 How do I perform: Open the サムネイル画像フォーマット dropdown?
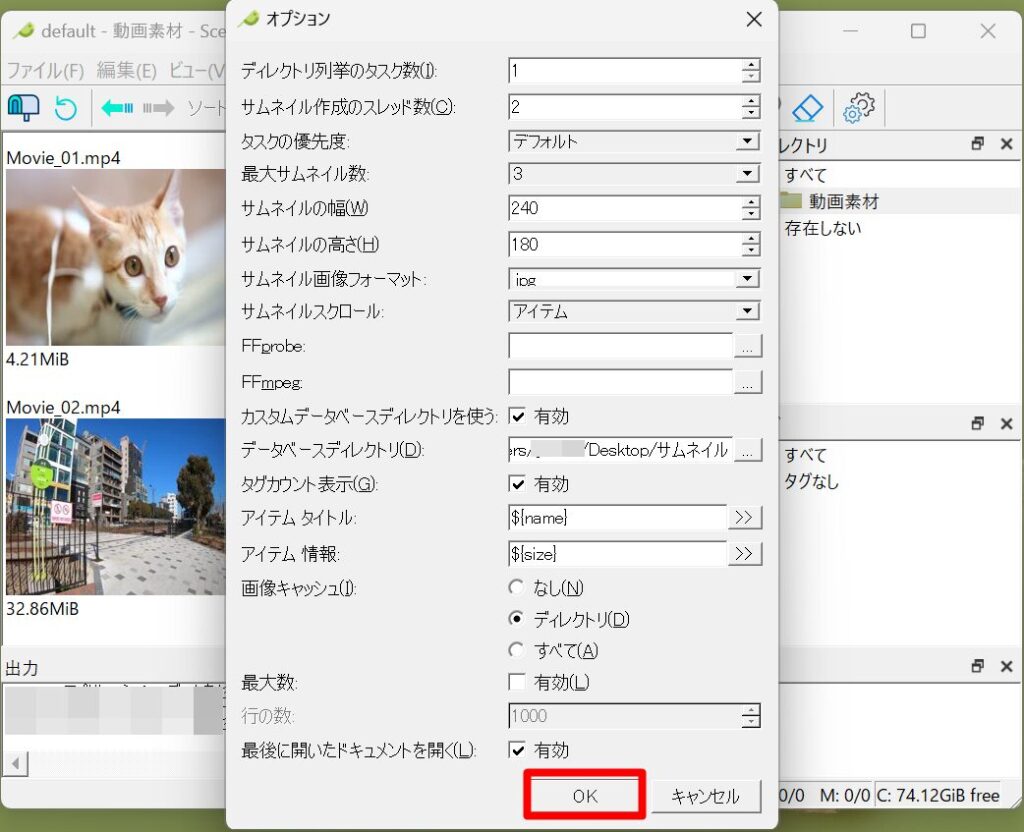coord(746,279)
